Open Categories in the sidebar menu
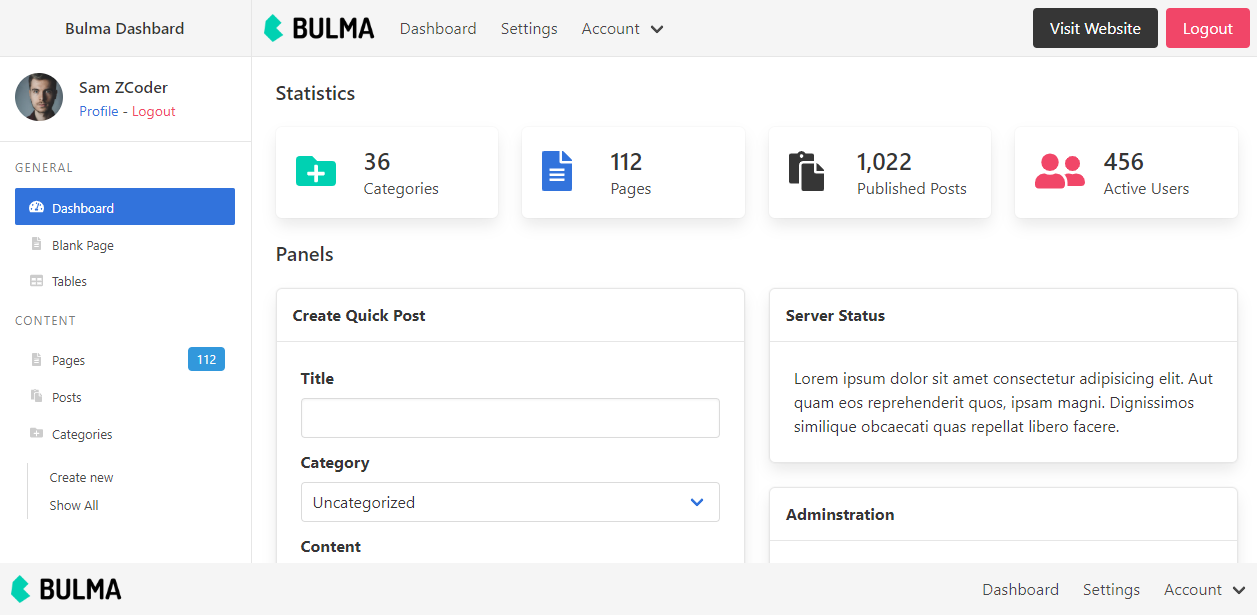The width and height of the screenshot is (1257, 616). click(125, 433)
